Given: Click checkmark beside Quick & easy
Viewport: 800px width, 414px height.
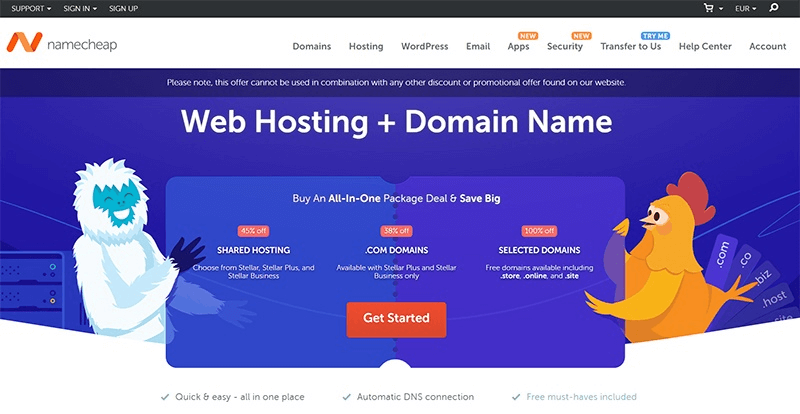Looking at the screenshot, I should [x=165, y=397].
